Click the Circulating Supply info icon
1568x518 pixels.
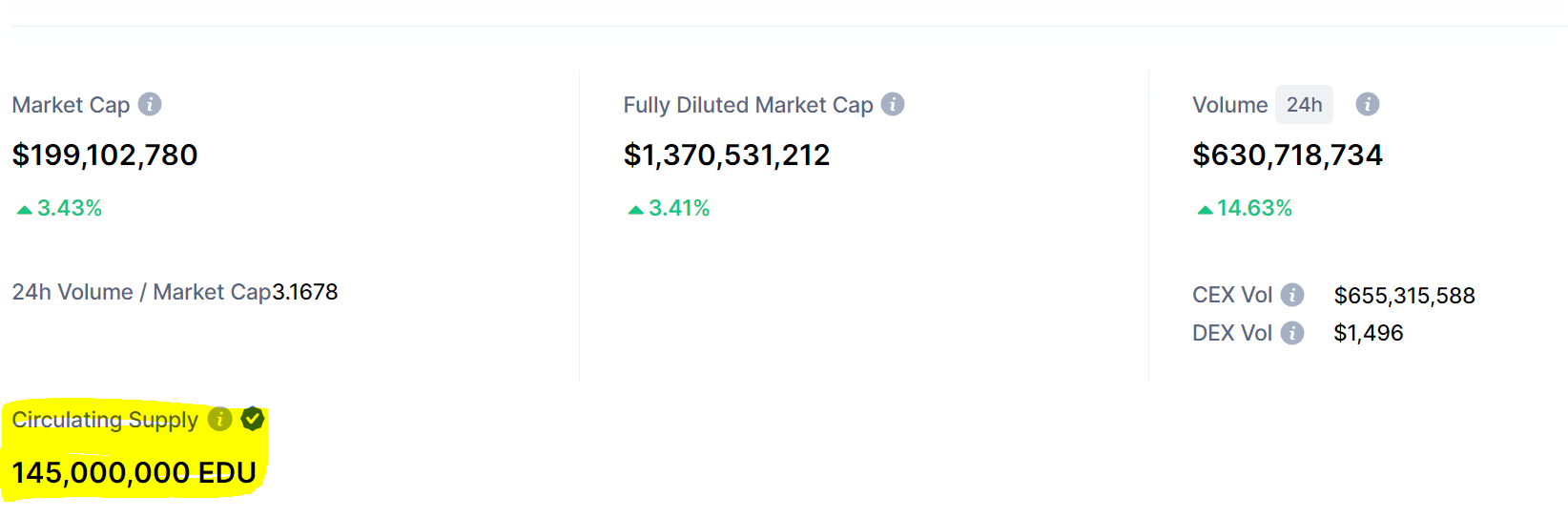click(x=220, y=419)
